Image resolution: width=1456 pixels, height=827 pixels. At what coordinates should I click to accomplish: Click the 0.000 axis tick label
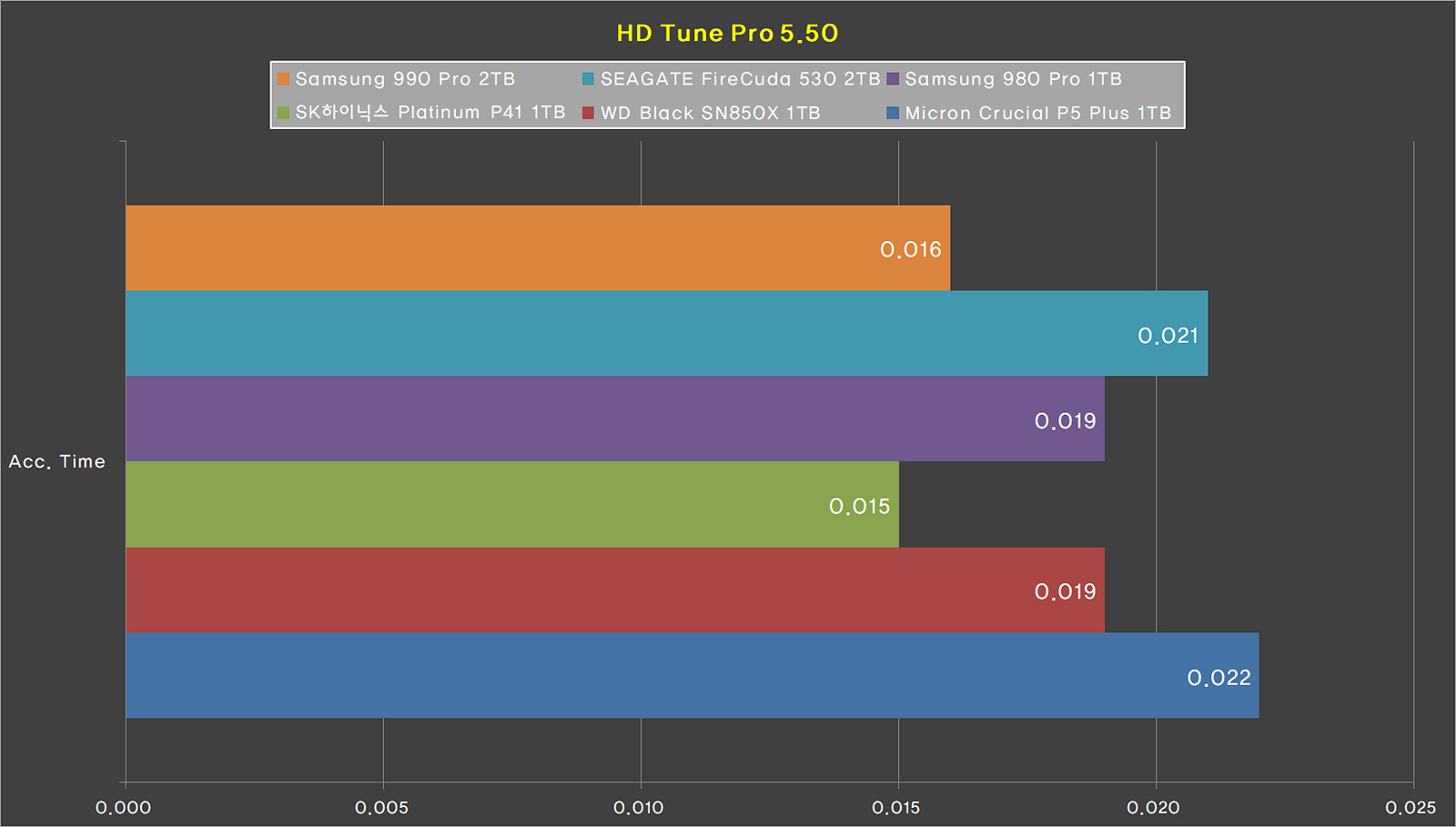coord(124,807)
